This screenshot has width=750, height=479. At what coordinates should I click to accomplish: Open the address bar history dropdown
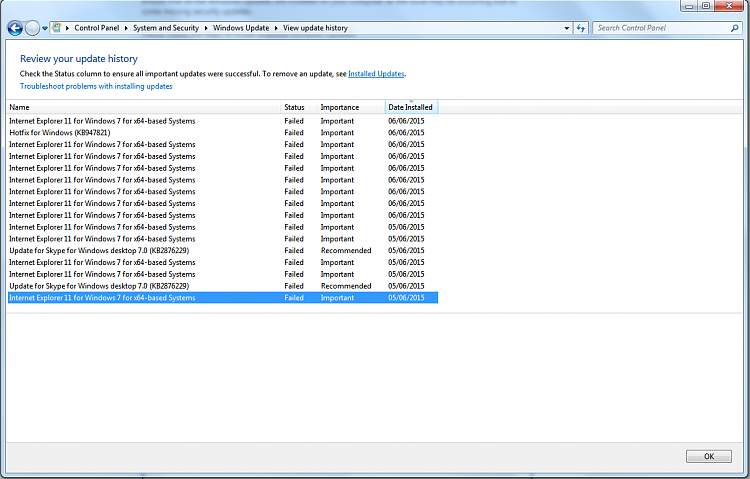pos(567,28)
